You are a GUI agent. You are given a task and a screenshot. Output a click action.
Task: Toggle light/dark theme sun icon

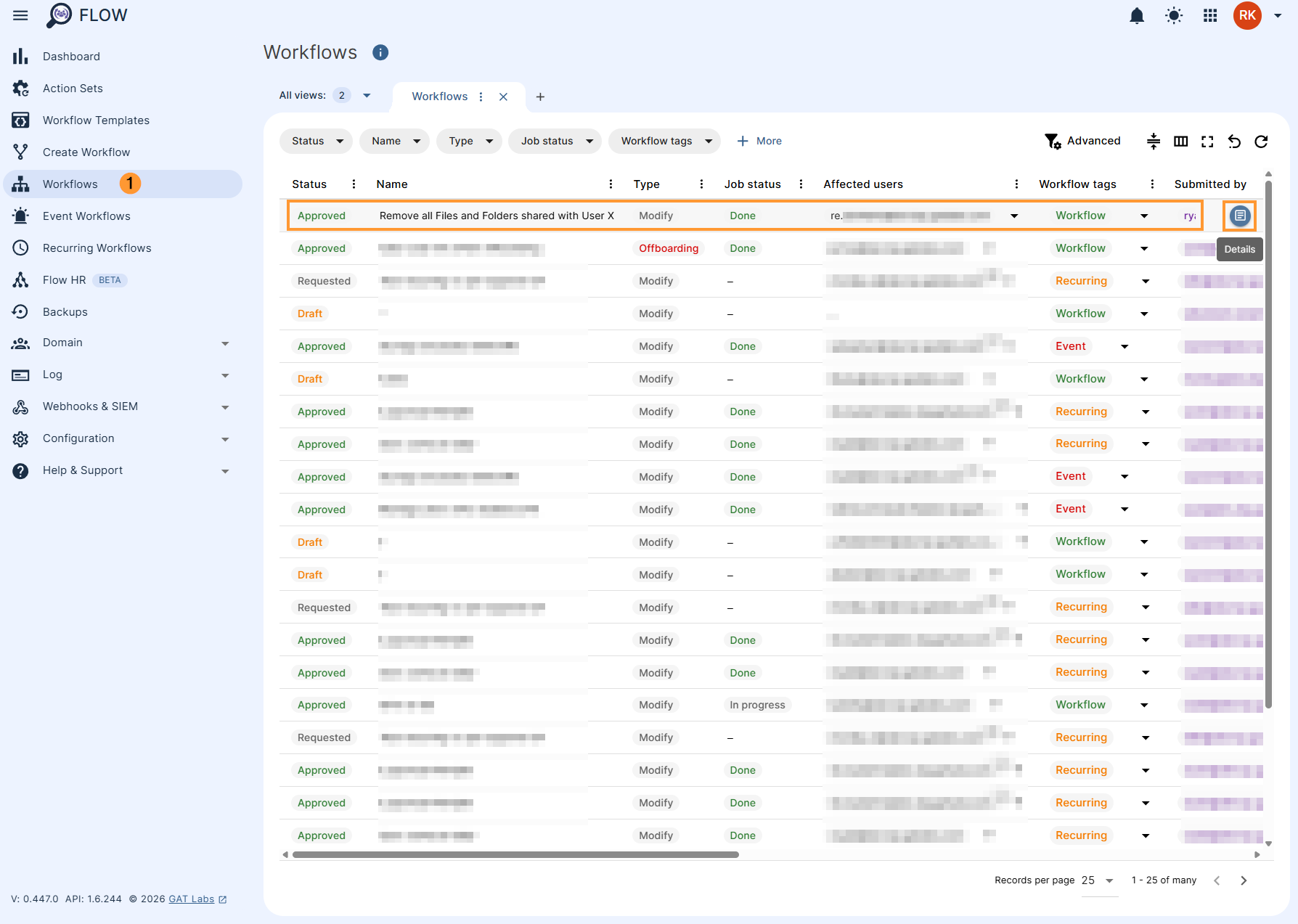pos(1174,15)
